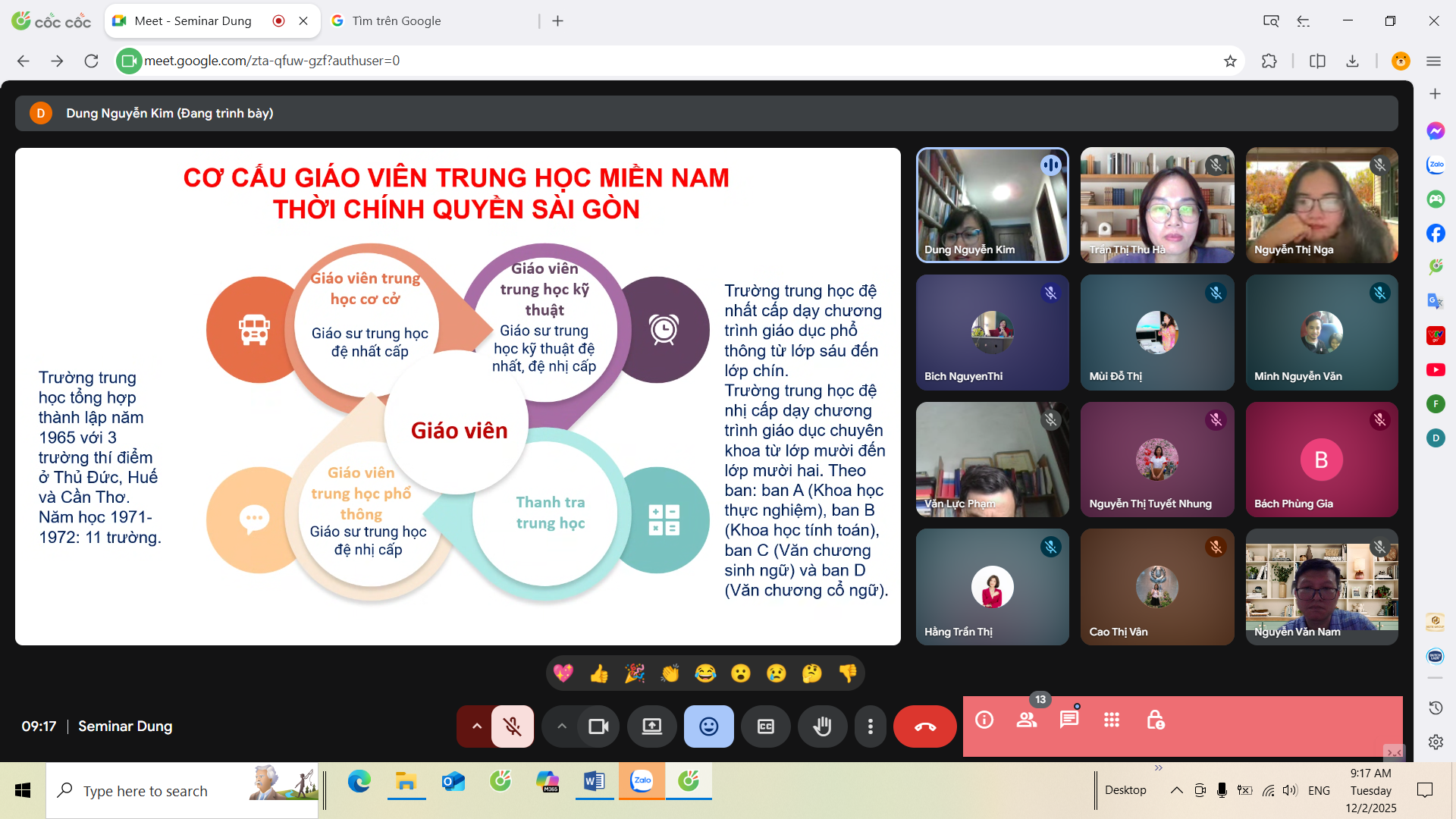
Task: Open the meeting details info icon
Action: (984, 720)
